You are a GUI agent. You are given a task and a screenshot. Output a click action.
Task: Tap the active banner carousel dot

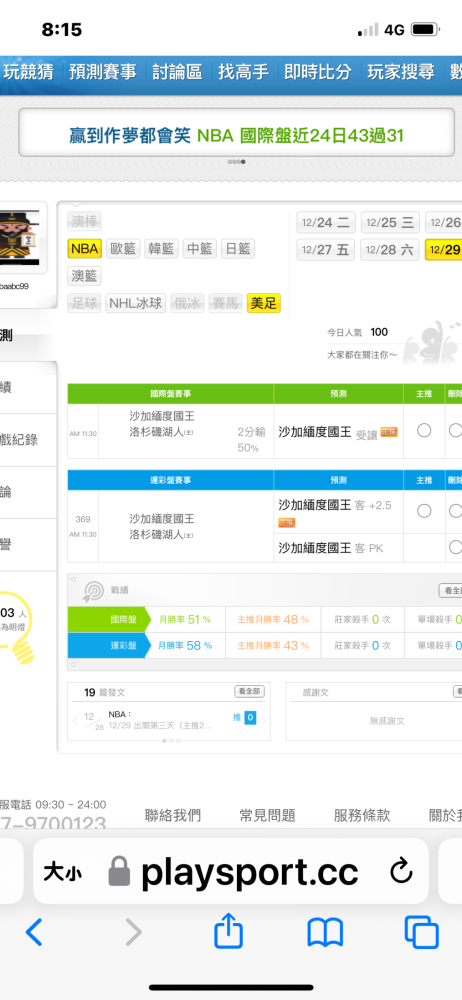[243, 162]
